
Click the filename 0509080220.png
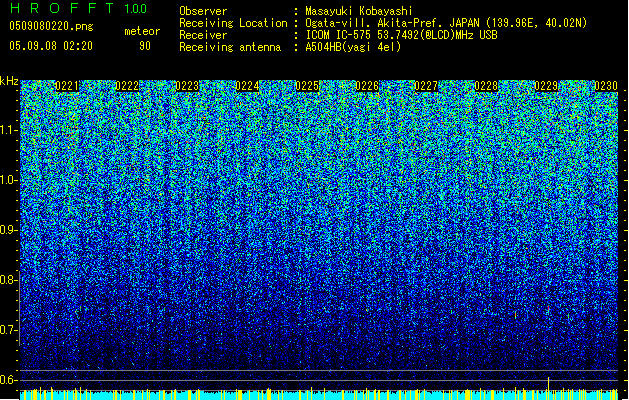click(51, 26)
